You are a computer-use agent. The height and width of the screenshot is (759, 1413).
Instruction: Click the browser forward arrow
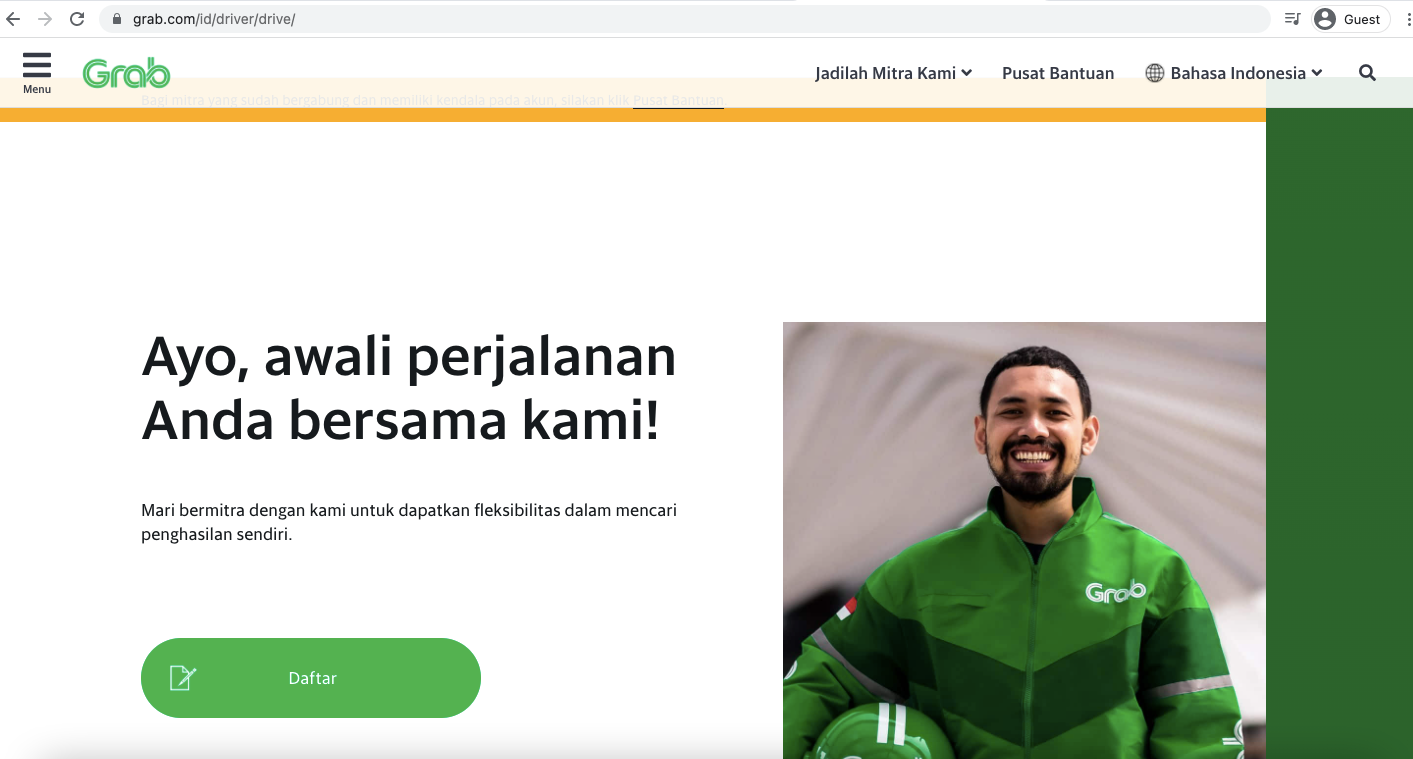[45, 19]
